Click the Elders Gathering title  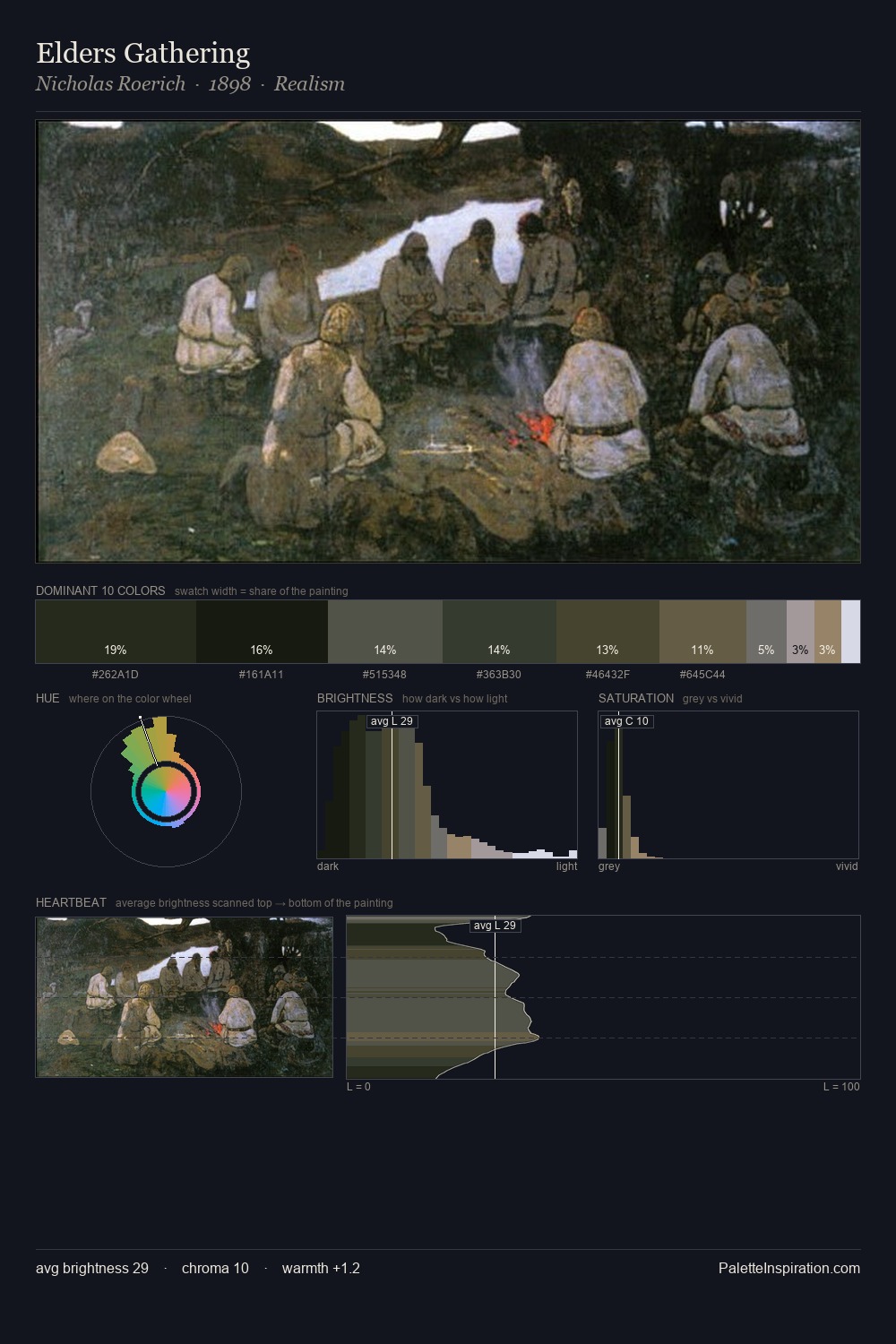coord(143,54)
